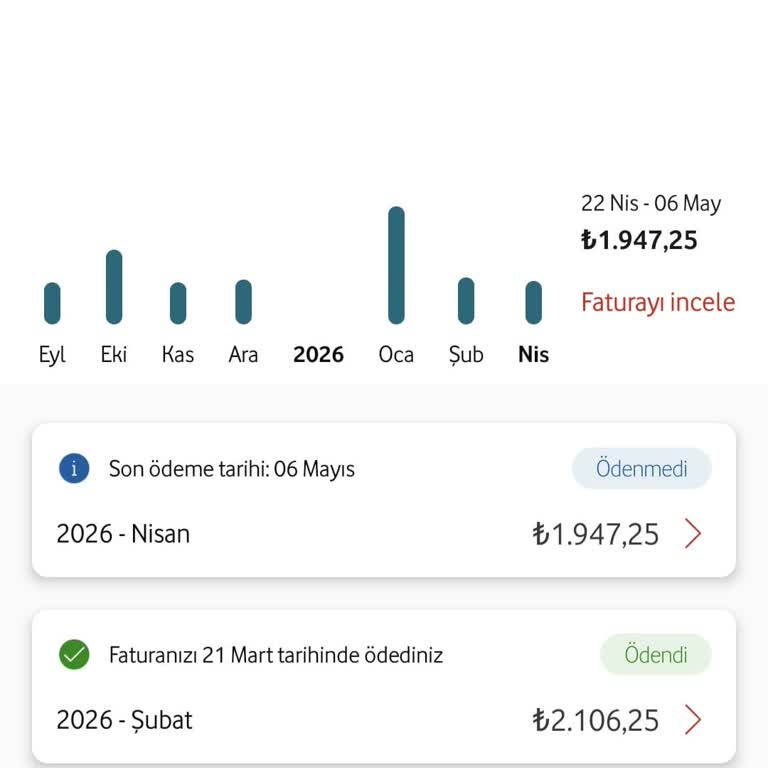Select the Kas bar in the chart
768x768 pixels.
coord(178,303)
